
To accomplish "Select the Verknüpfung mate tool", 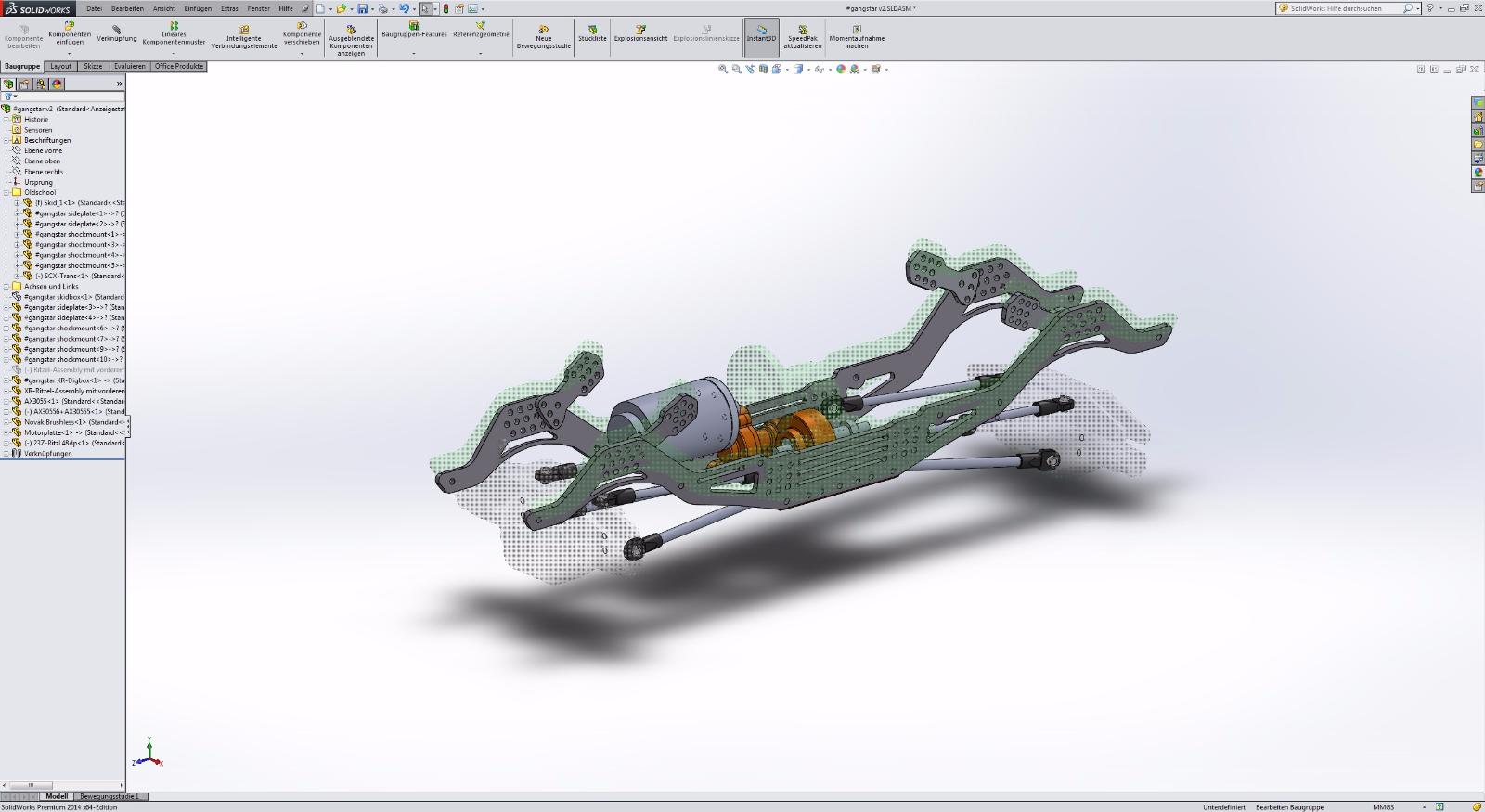I will coord(116,34).
